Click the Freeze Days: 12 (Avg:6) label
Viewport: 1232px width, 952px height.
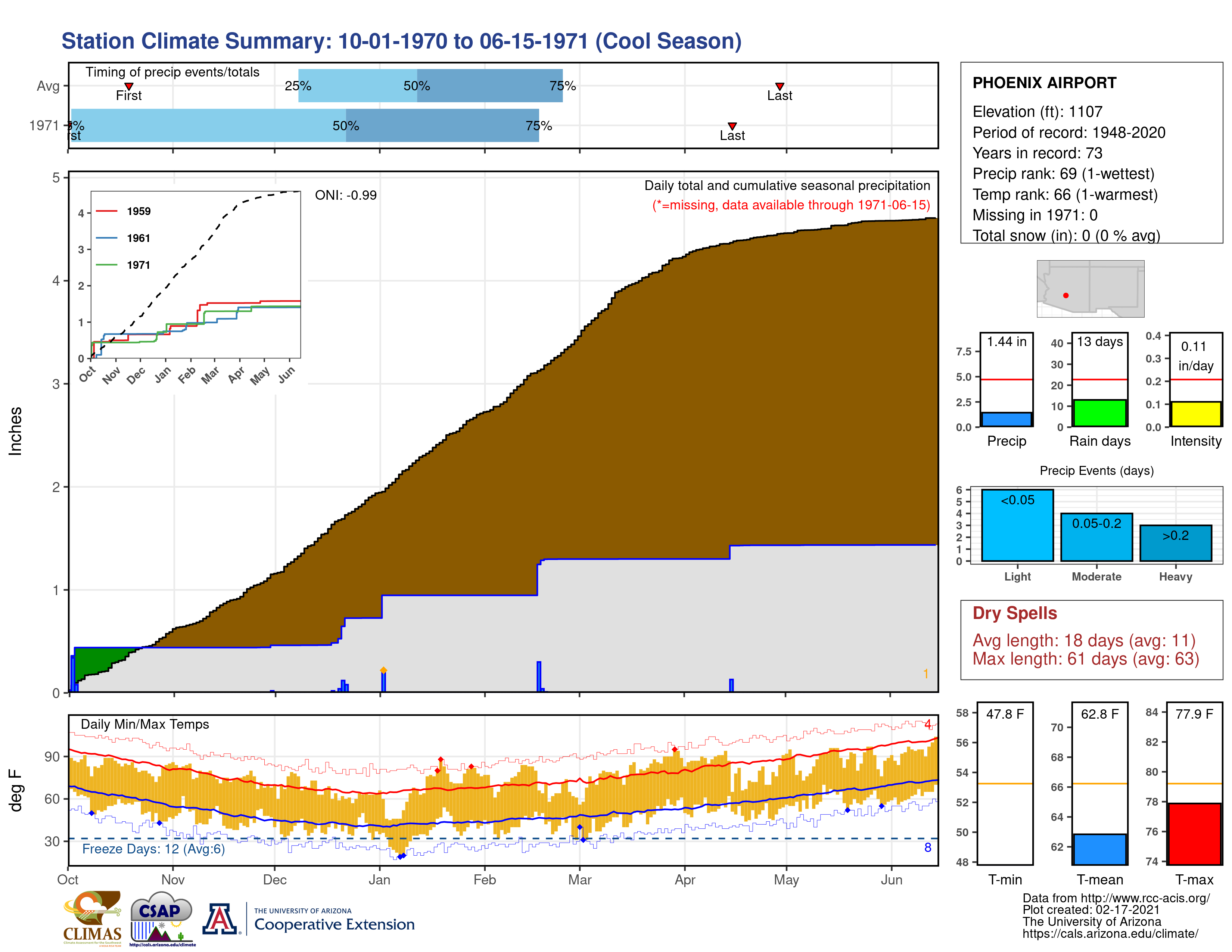pos(153,849)
